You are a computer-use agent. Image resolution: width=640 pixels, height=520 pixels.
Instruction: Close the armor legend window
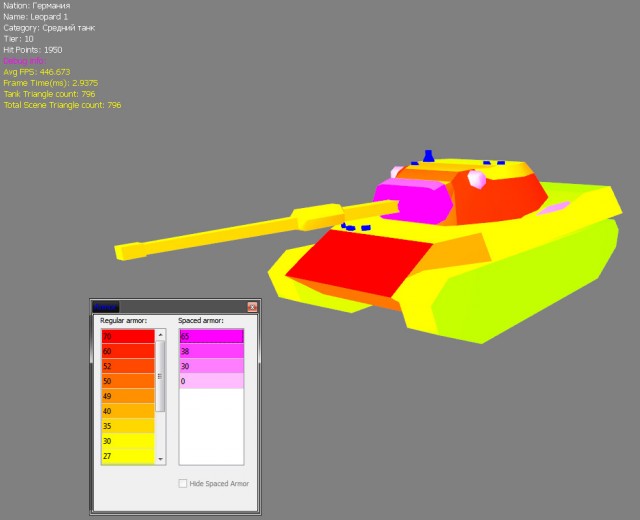(x=252, y=307)
